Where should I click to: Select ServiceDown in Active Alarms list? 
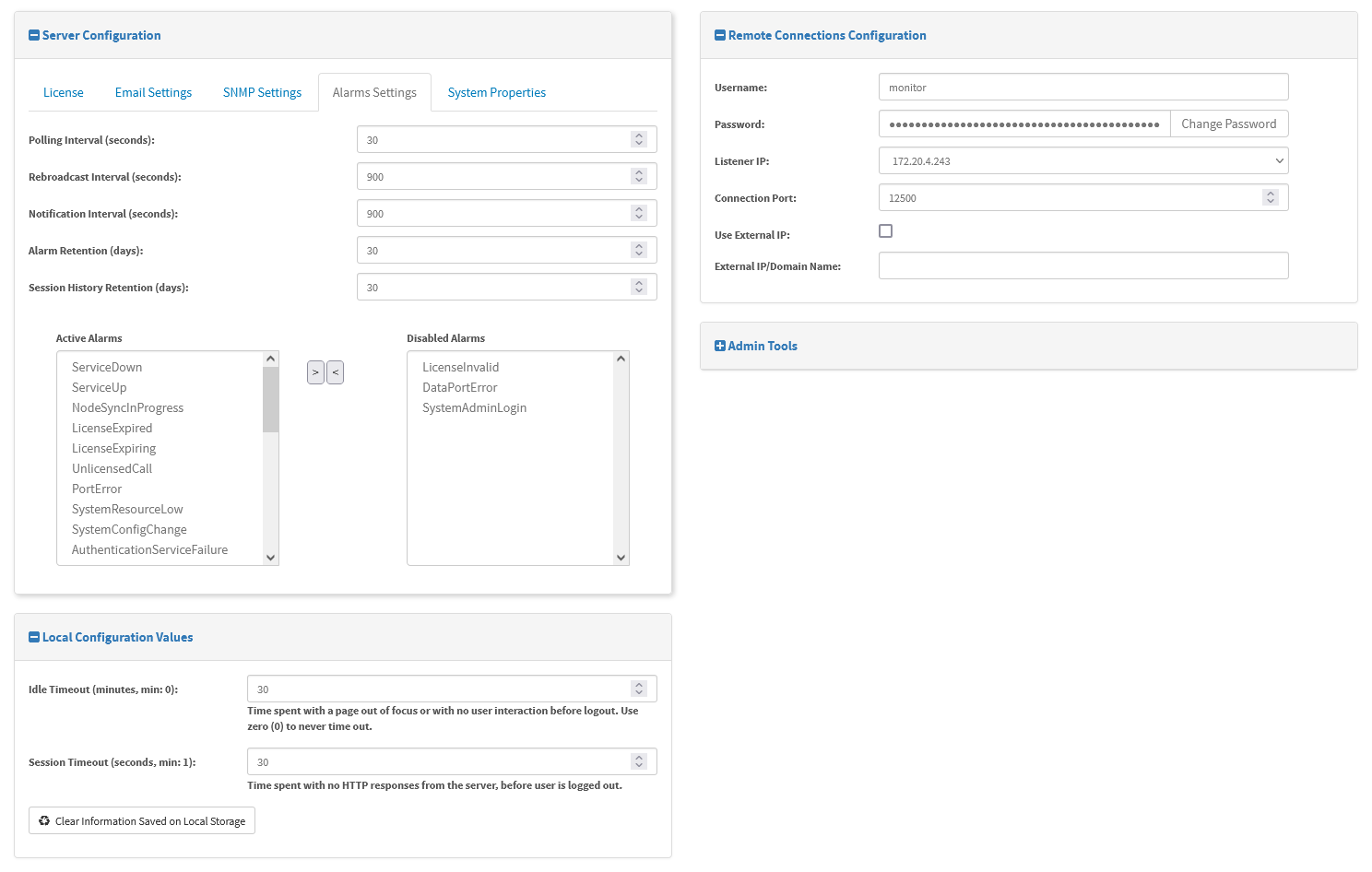point(107,368)
